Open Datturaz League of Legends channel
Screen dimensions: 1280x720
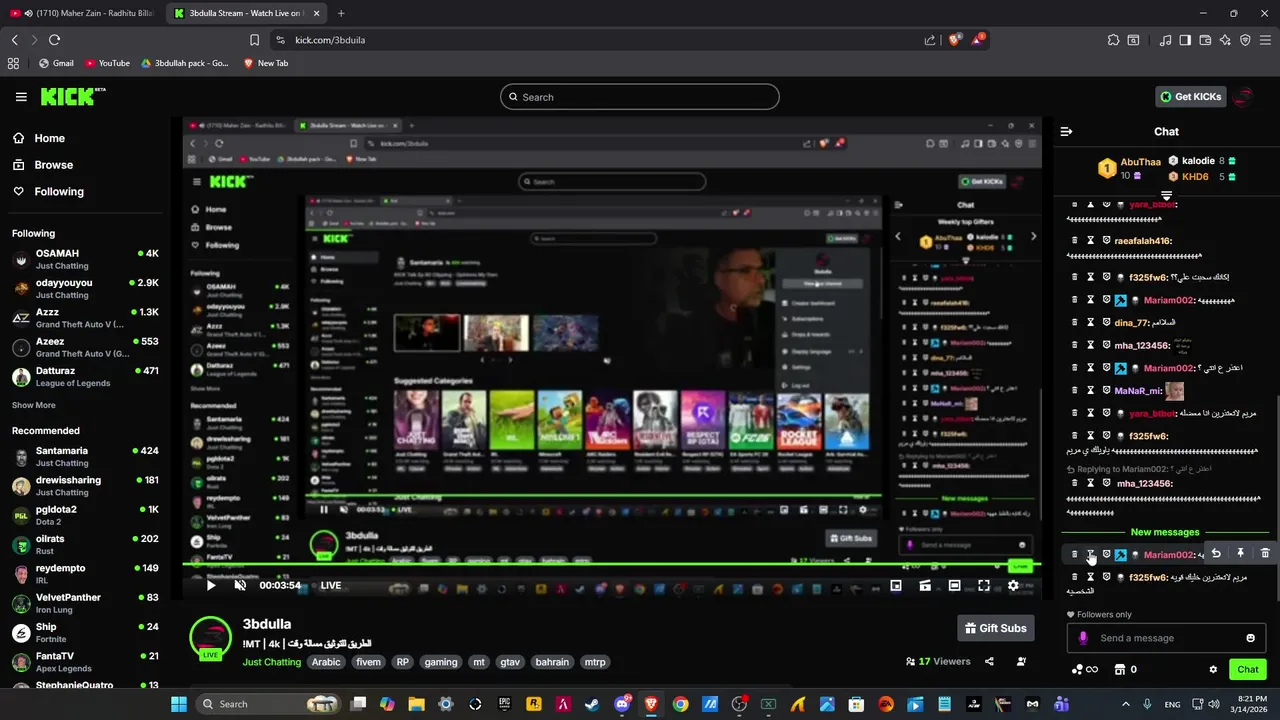[x=85, y=376]
